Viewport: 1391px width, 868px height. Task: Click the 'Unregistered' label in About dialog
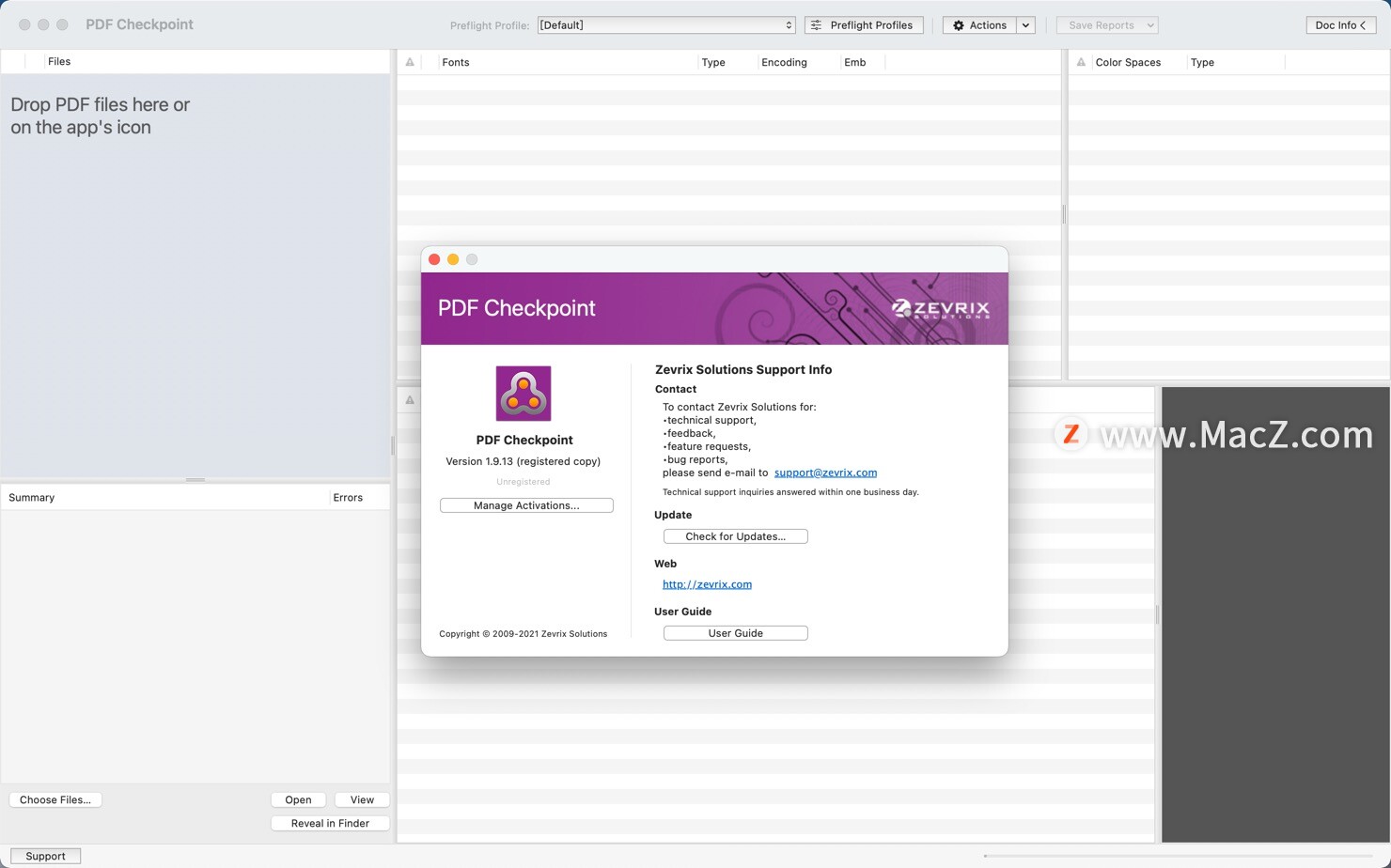(x=523, y=482)
